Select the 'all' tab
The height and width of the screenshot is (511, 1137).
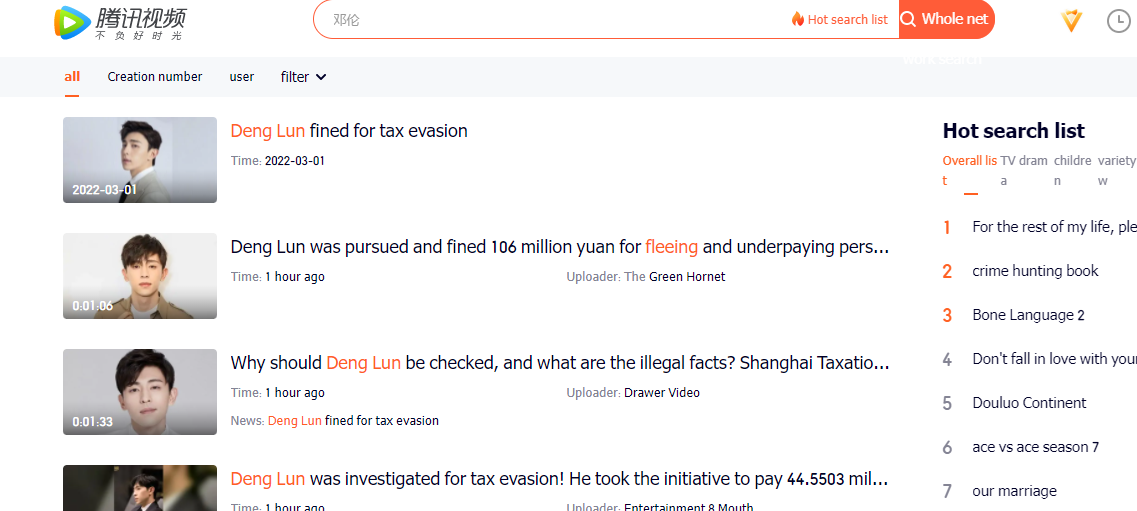tap(72, 77)
